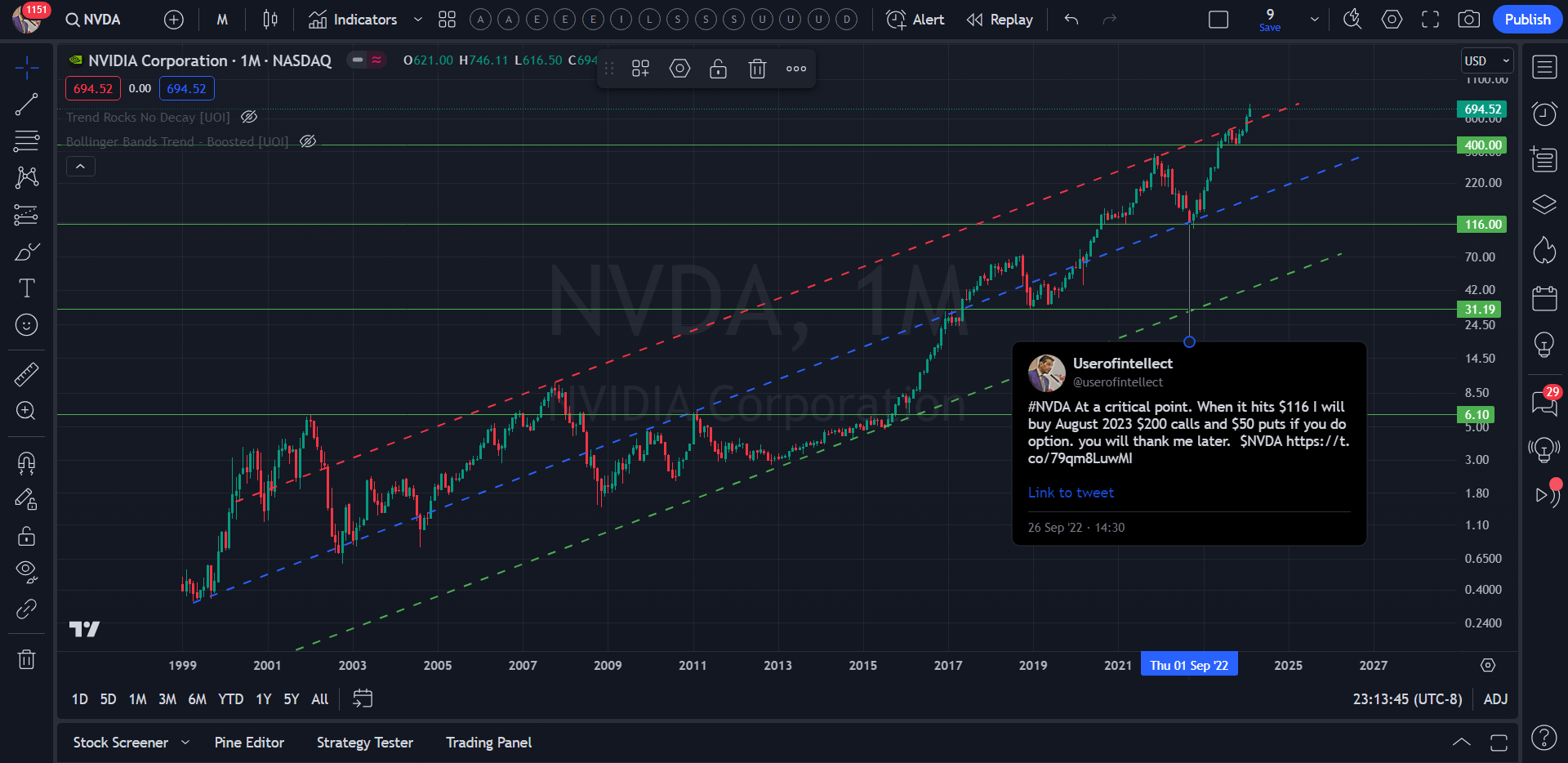Open the Stock Screener tab
Image resolution: width=1568 pixels, height=763 pixels.
point(121,743)
